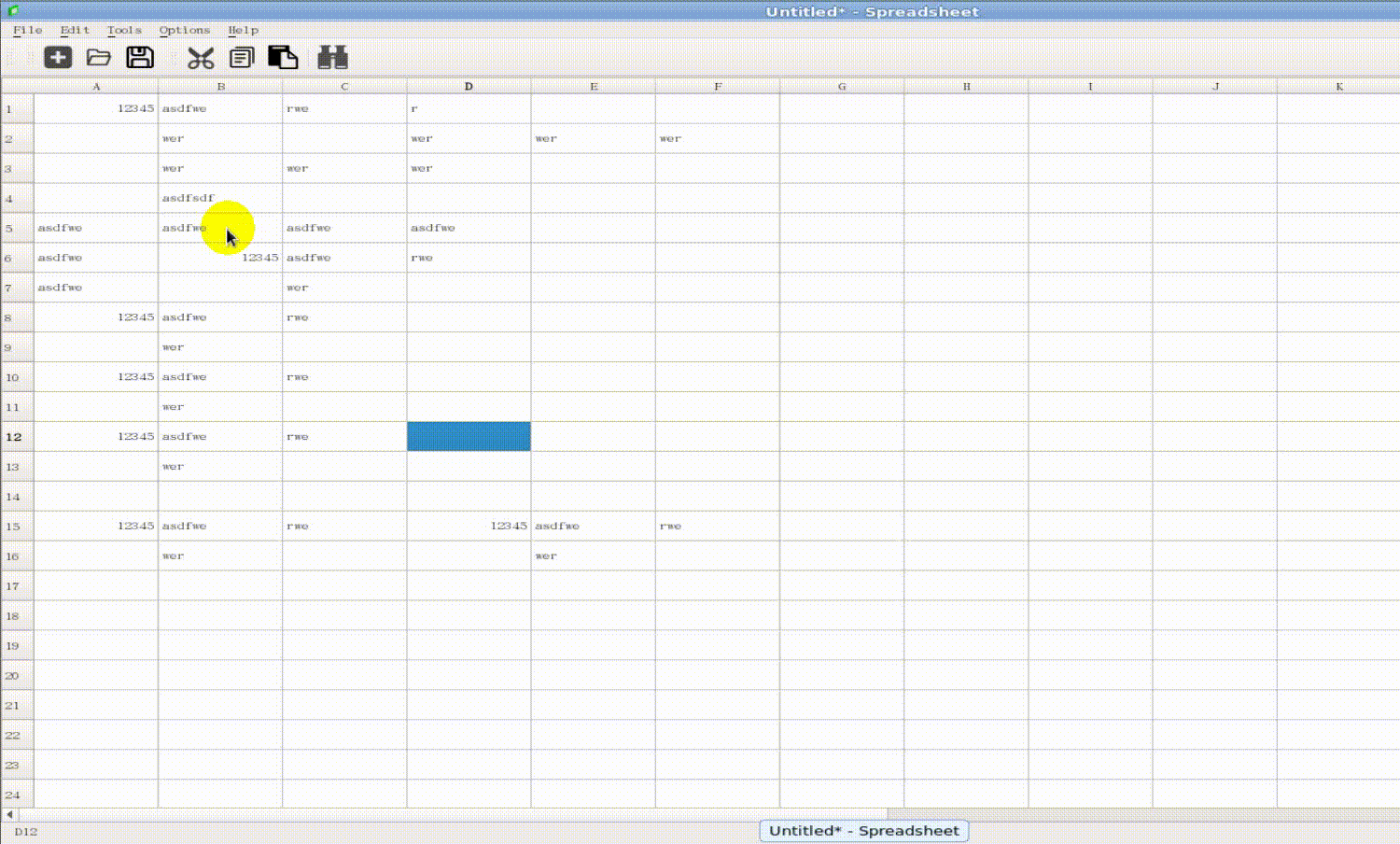Click the D12 cell reference in status bar
Image resolution: width=1400 pixels, height=844 pixels.
(x=26, y=832)
